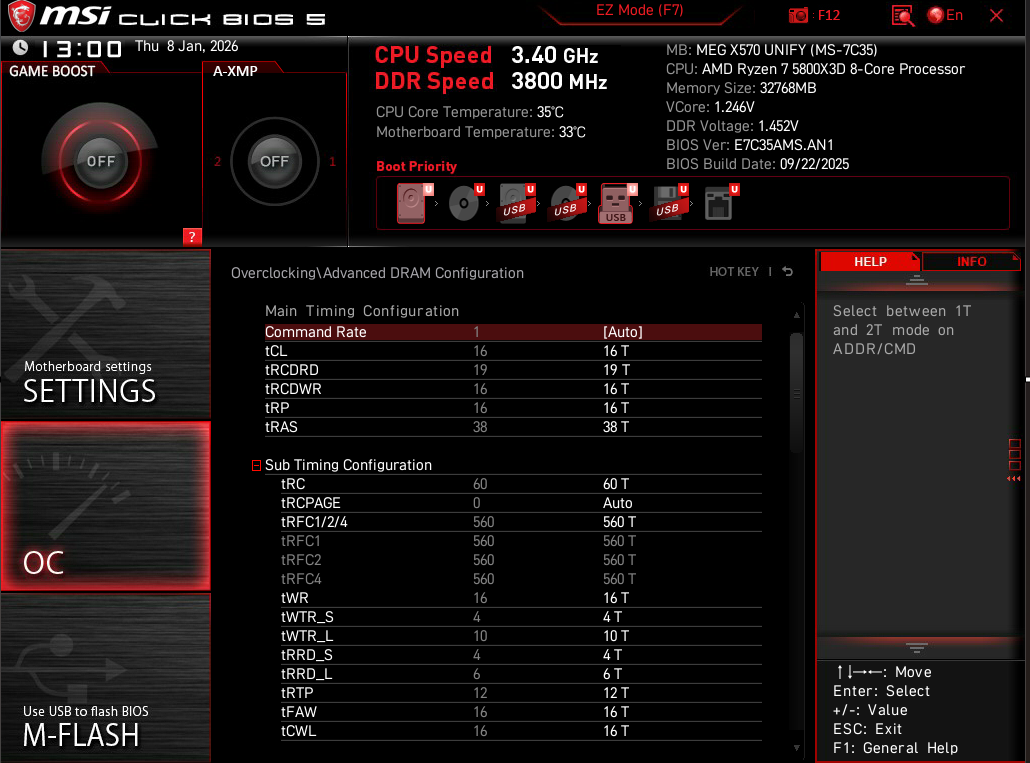
Task: Click the greyed tRFC2 row
Action: pos(521,561)
